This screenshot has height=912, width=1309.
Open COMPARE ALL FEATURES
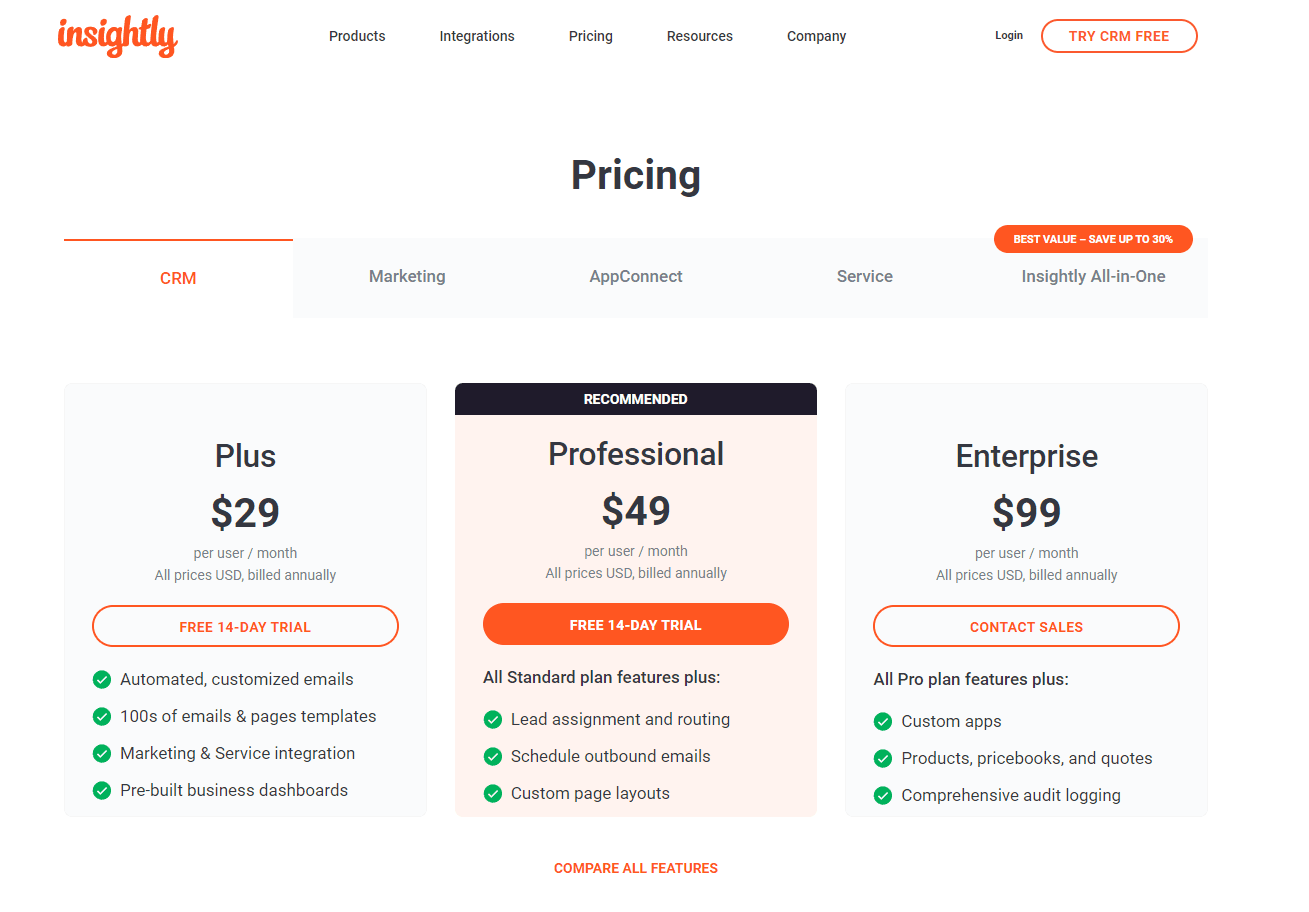click(x=636, y=868)
